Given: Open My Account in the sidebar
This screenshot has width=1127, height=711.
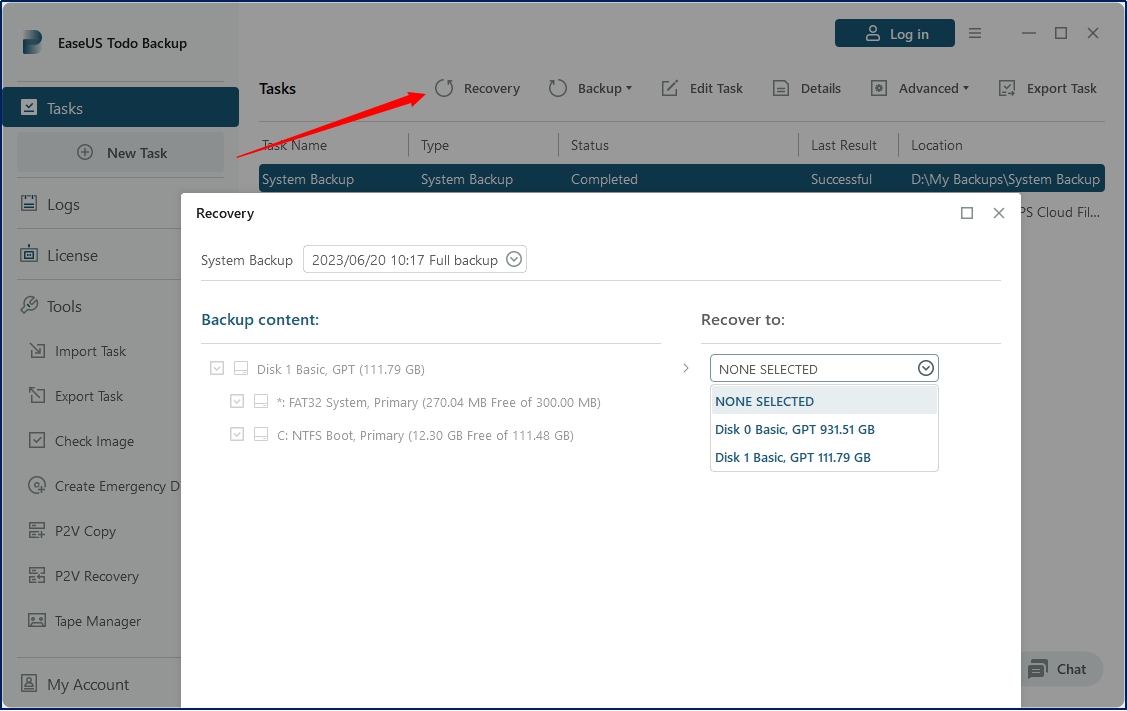Looking at the screenshot, I should pyautogui.click(x=75, y=684).
